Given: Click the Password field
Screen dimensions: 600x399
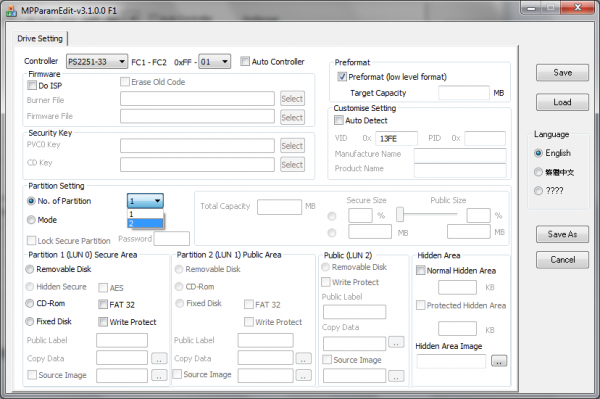Looking at the screenshot, I should [x=171, y=239].
